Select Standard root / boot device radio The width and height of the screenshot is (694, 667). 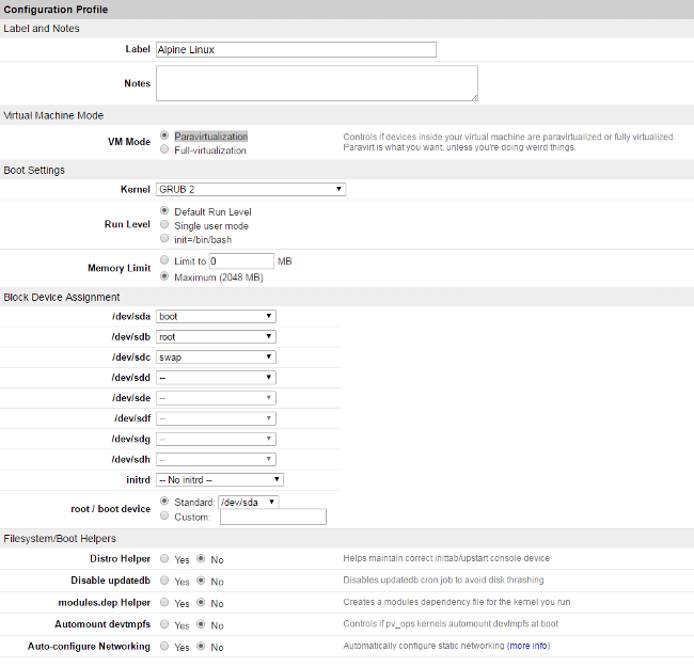[x=164, y=501]
